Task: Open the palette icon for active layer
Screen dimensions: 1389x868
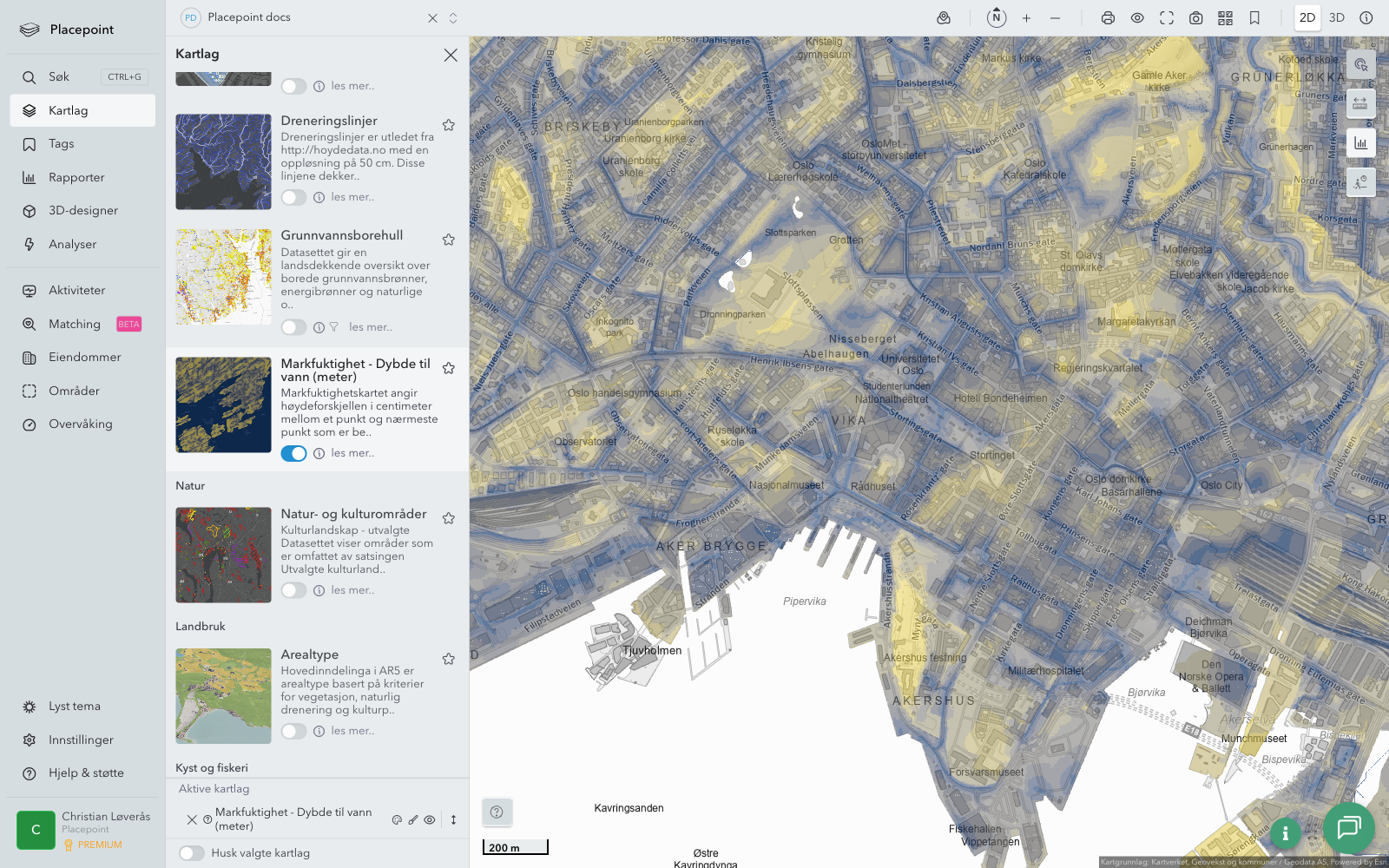Action: [x=397, y=819]
